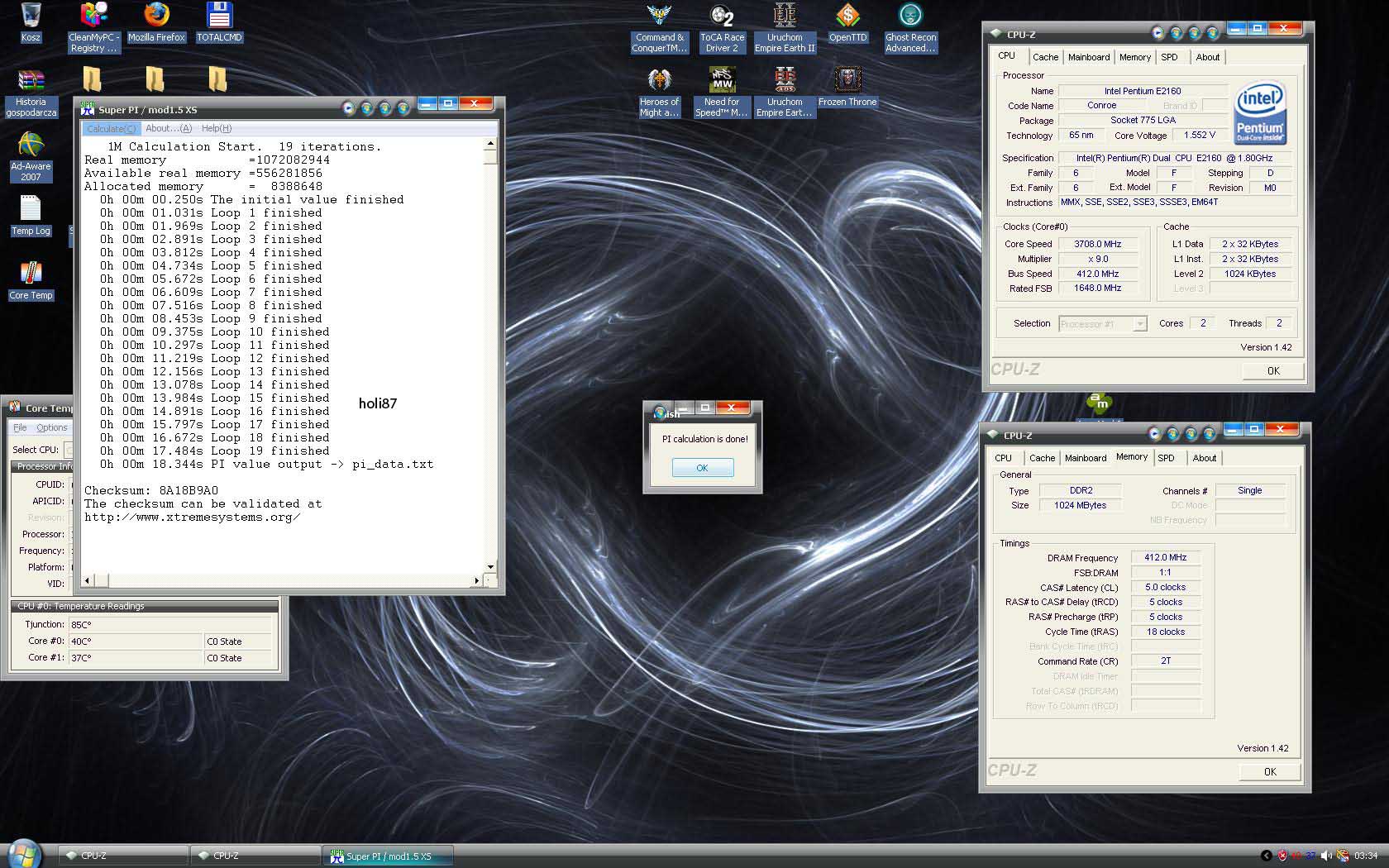Open About menu in Super PI

(x=168, y=128)
